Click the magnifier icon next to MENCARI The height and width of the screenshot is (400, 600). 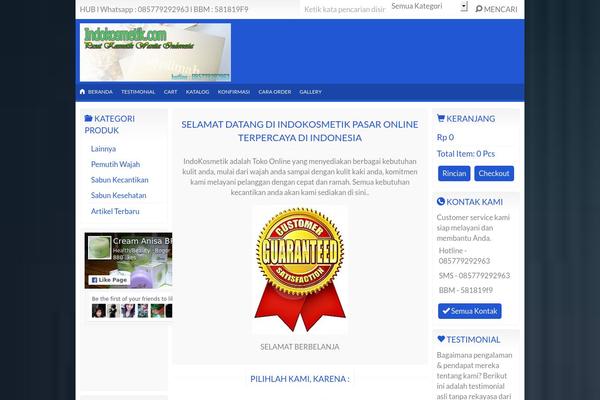479,9
